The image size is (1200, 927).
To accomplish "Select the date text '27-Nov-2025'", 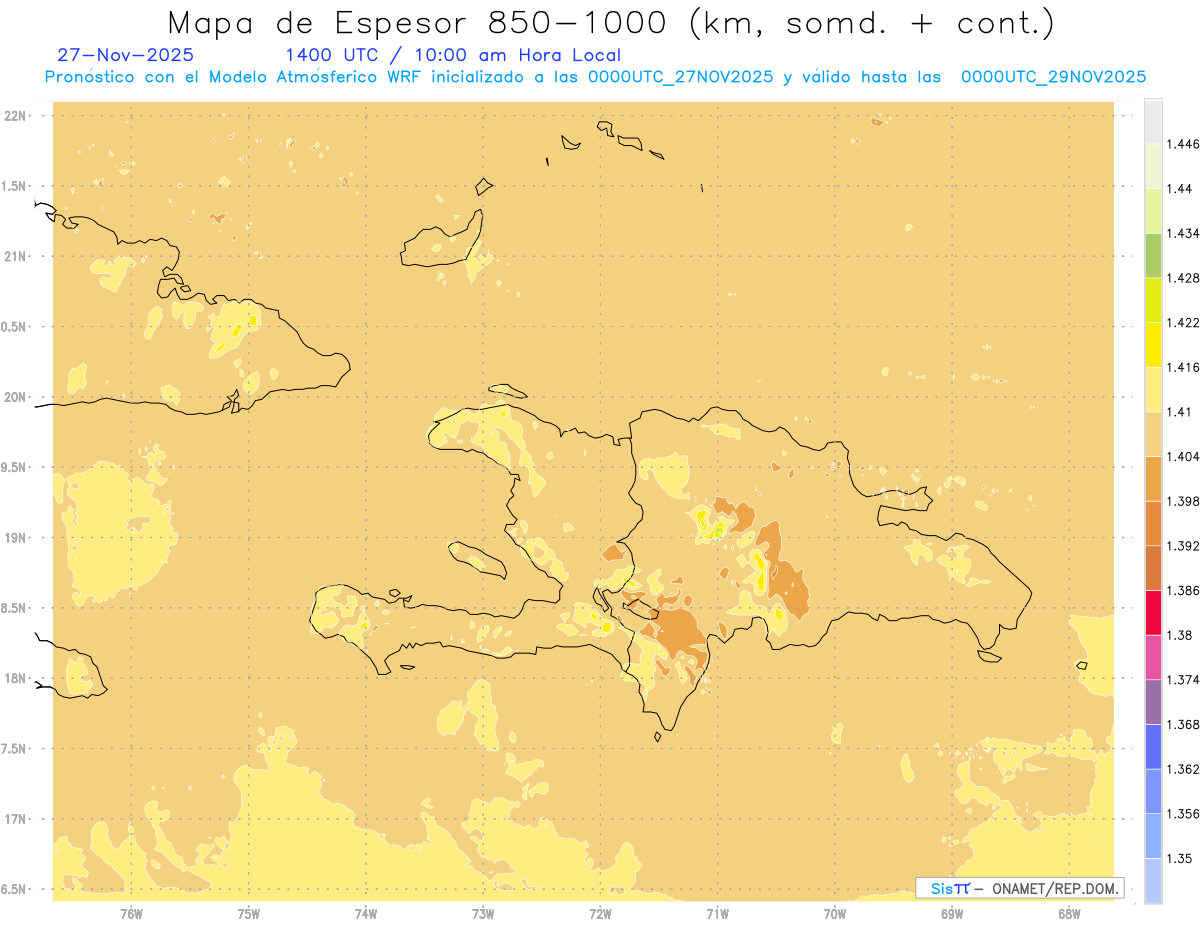I will click(x=125, y=55).
